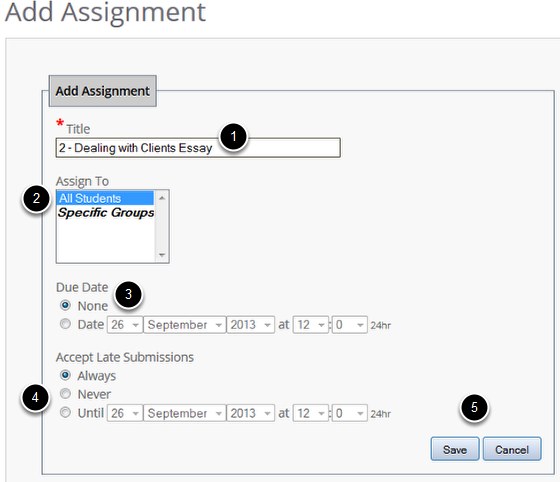Select the Due Date 'Date' radio button
The height and width of the screenshot is (482, 560).
[x=65, y=324]
